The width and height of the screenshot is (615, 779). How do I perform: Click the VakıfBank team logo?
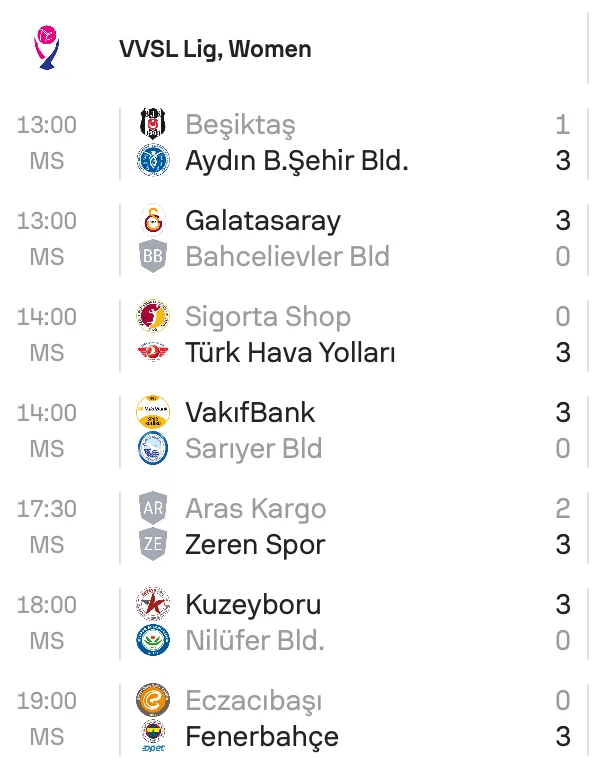click(153, 413)
